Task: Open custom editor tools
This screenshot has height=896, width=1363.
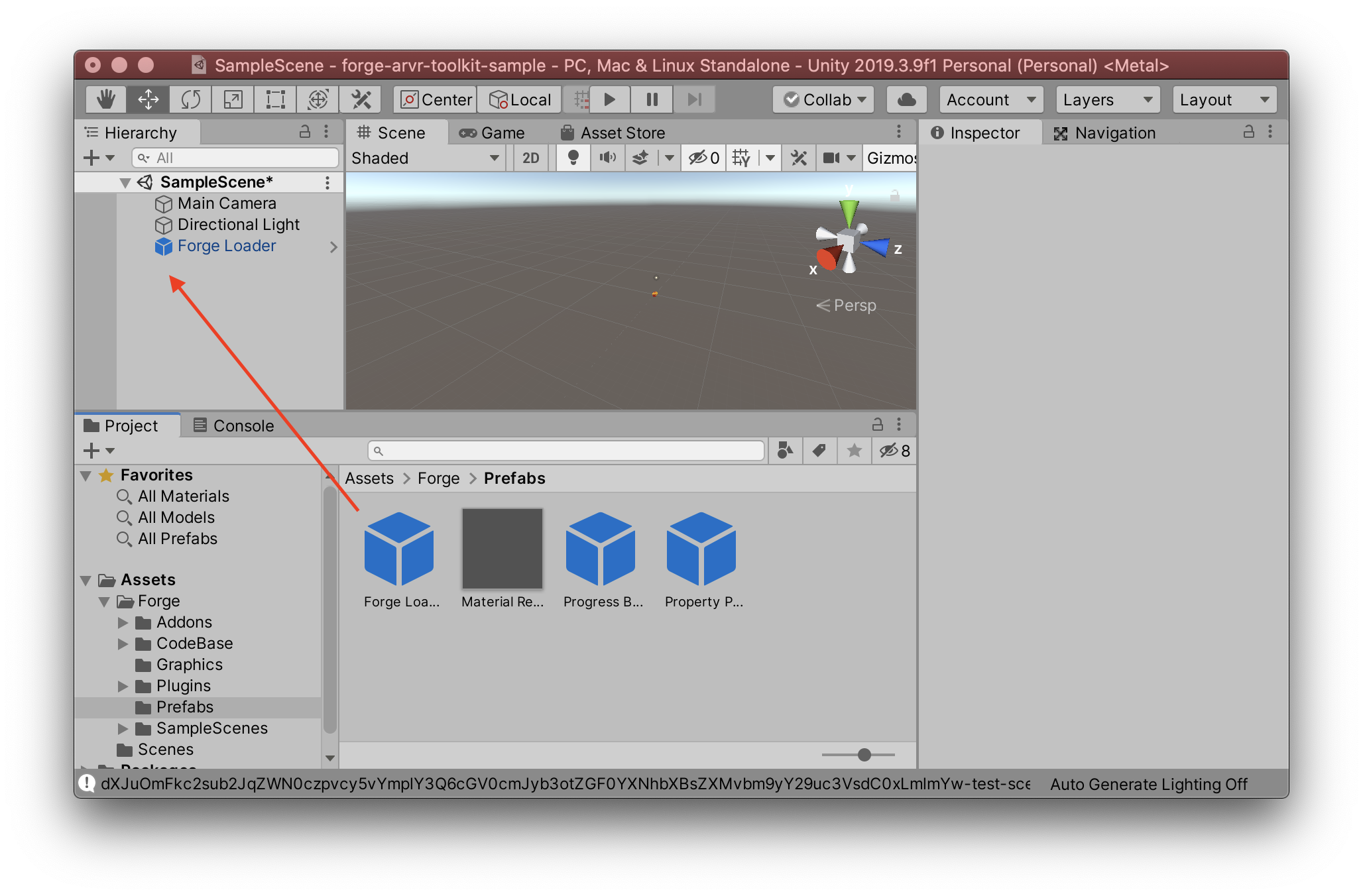Action: [361, 99]
